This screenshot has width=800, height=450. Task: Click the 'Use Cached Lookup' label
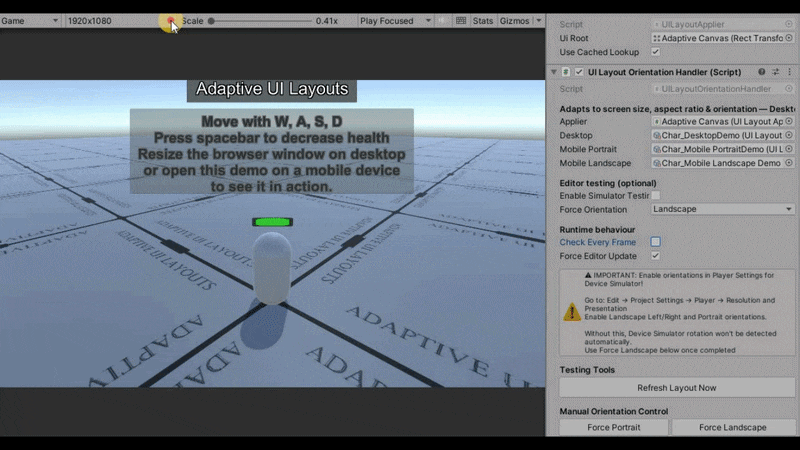click(599, 52)
